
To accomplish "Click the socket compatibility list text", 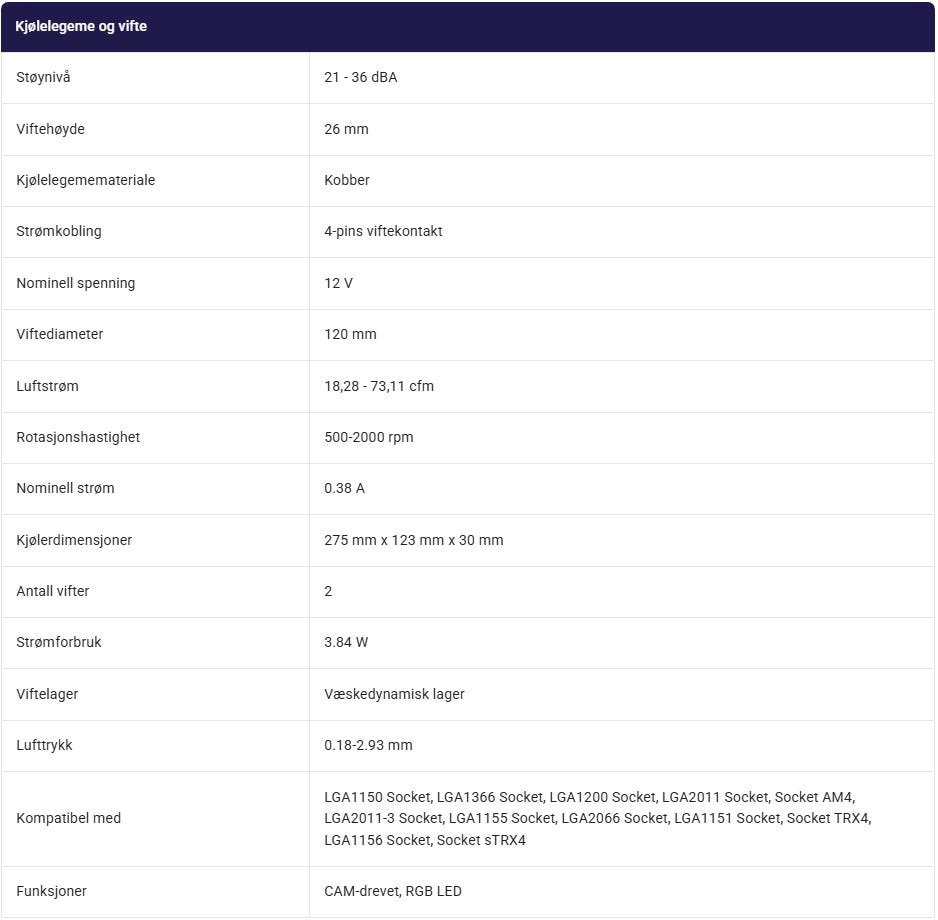I will 598,818.
